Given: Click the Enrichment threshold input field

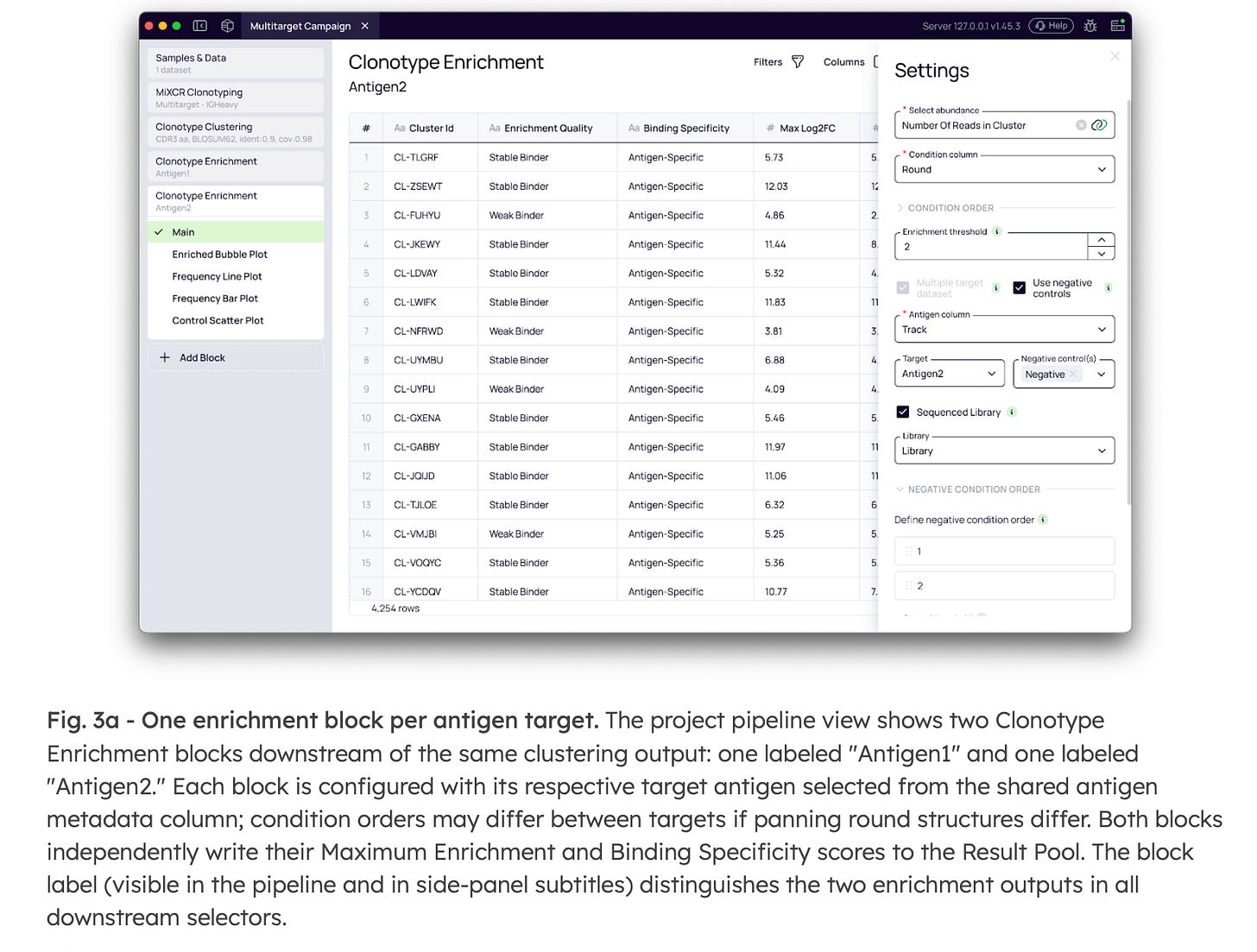Looking at the screenshot, I should 991,247.
